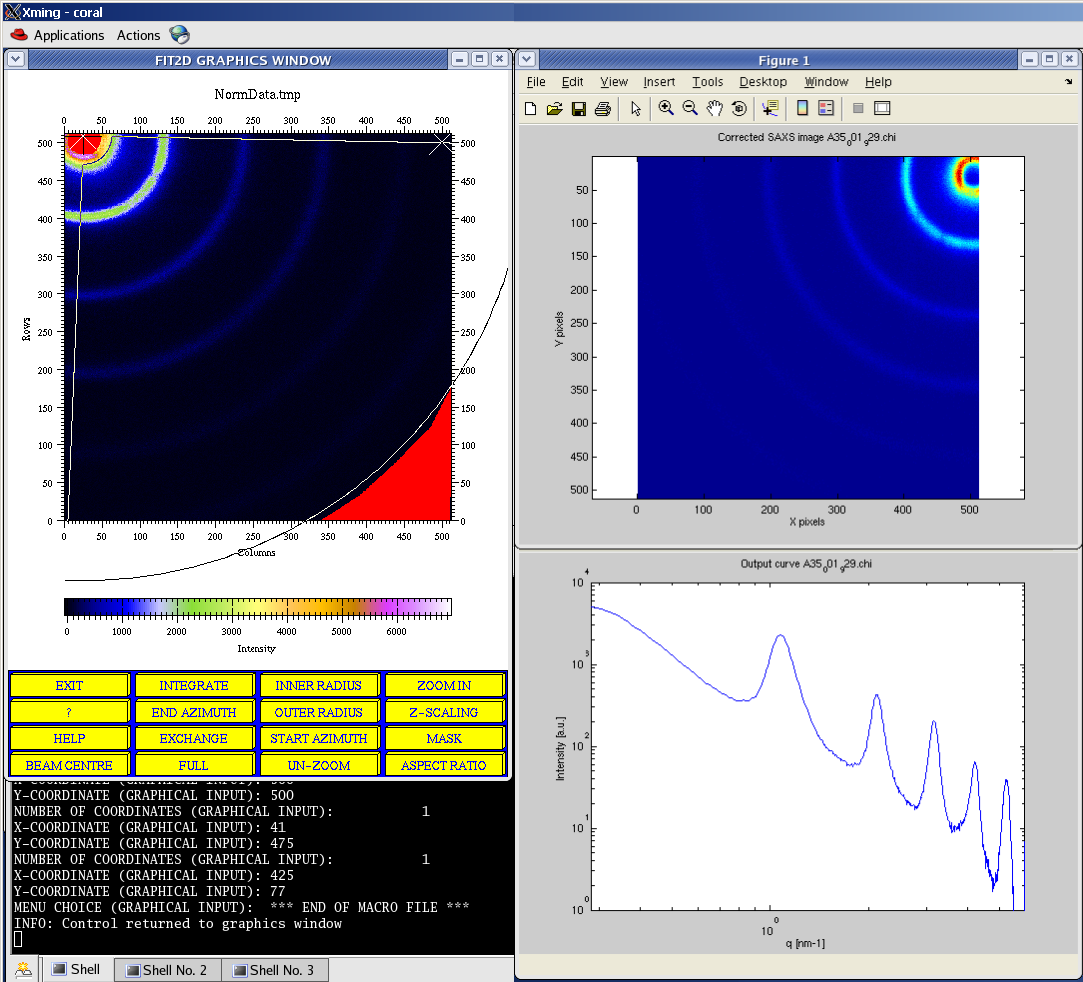Click the Intensity color scale bar
The height and width of the screenshot is (982, 1083).
pyautogui.click(x=257, y=607)
